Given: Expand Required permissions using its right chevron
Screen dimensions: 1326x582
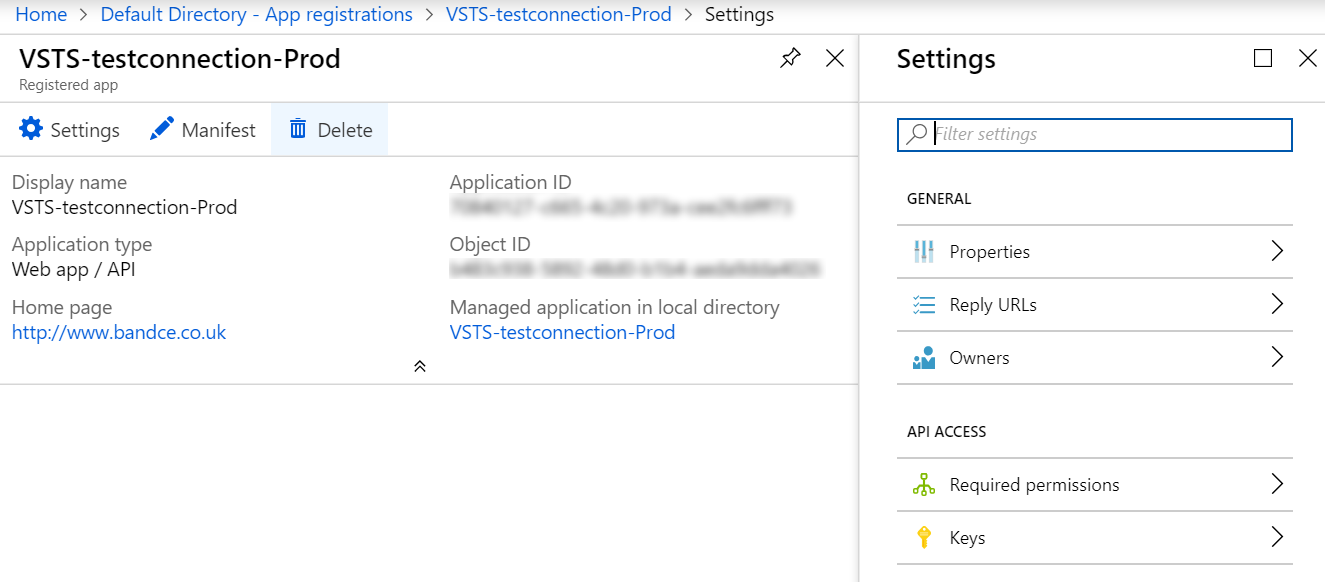Looking at the screenshot, I should (x=1277, y=484).
